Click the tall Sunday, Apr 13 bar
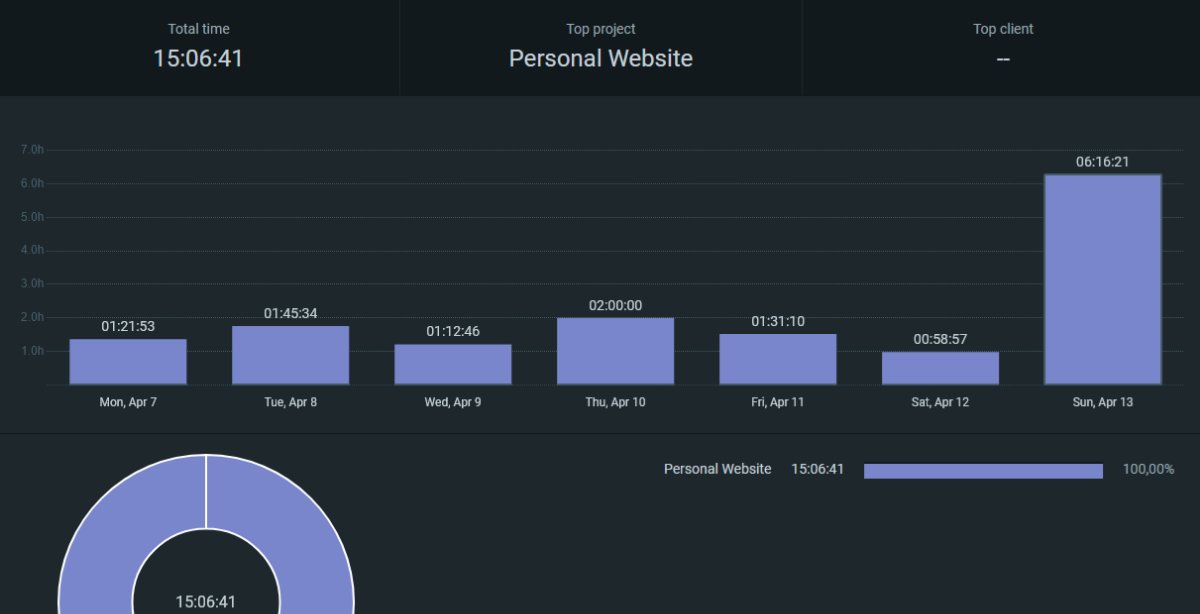Screen dimensions: 1200x614 [x=1103, y=280]
